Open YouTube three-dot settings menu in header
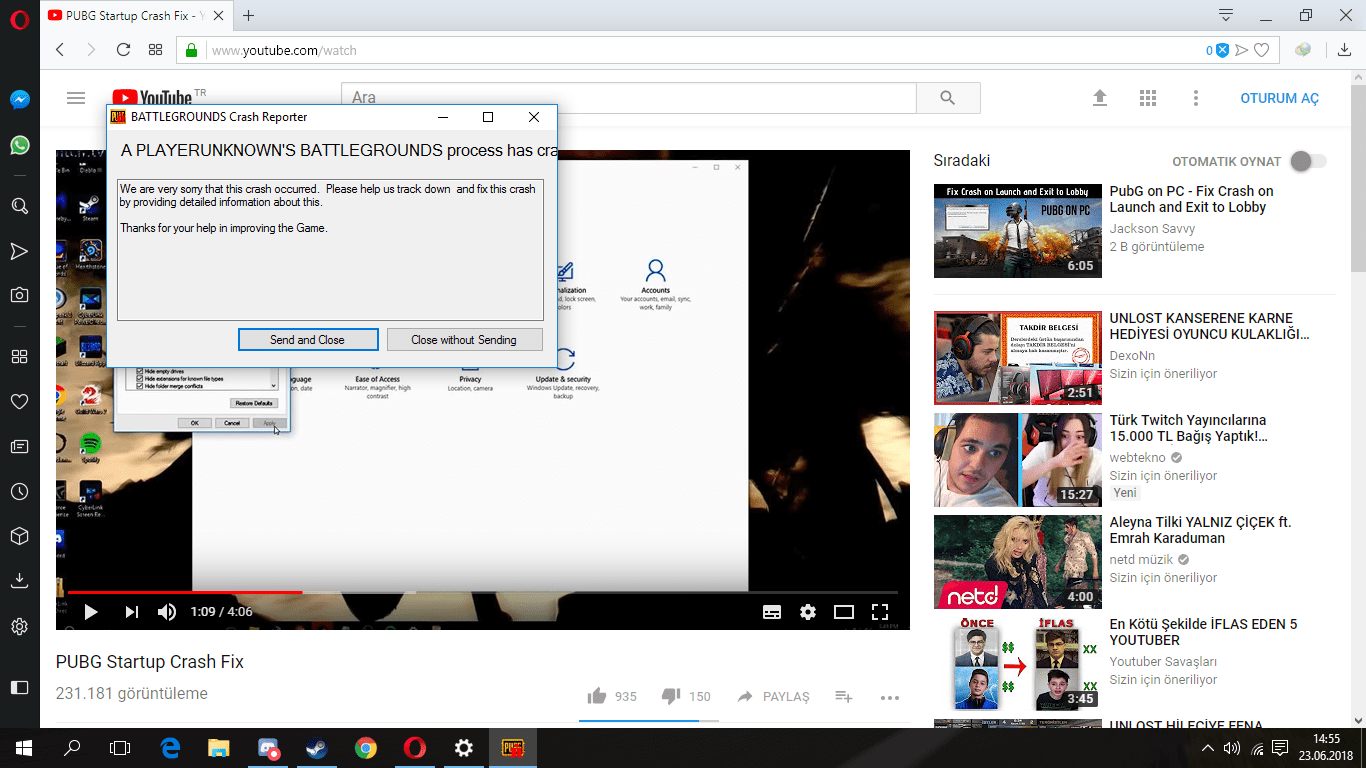 coord(1196,98)
